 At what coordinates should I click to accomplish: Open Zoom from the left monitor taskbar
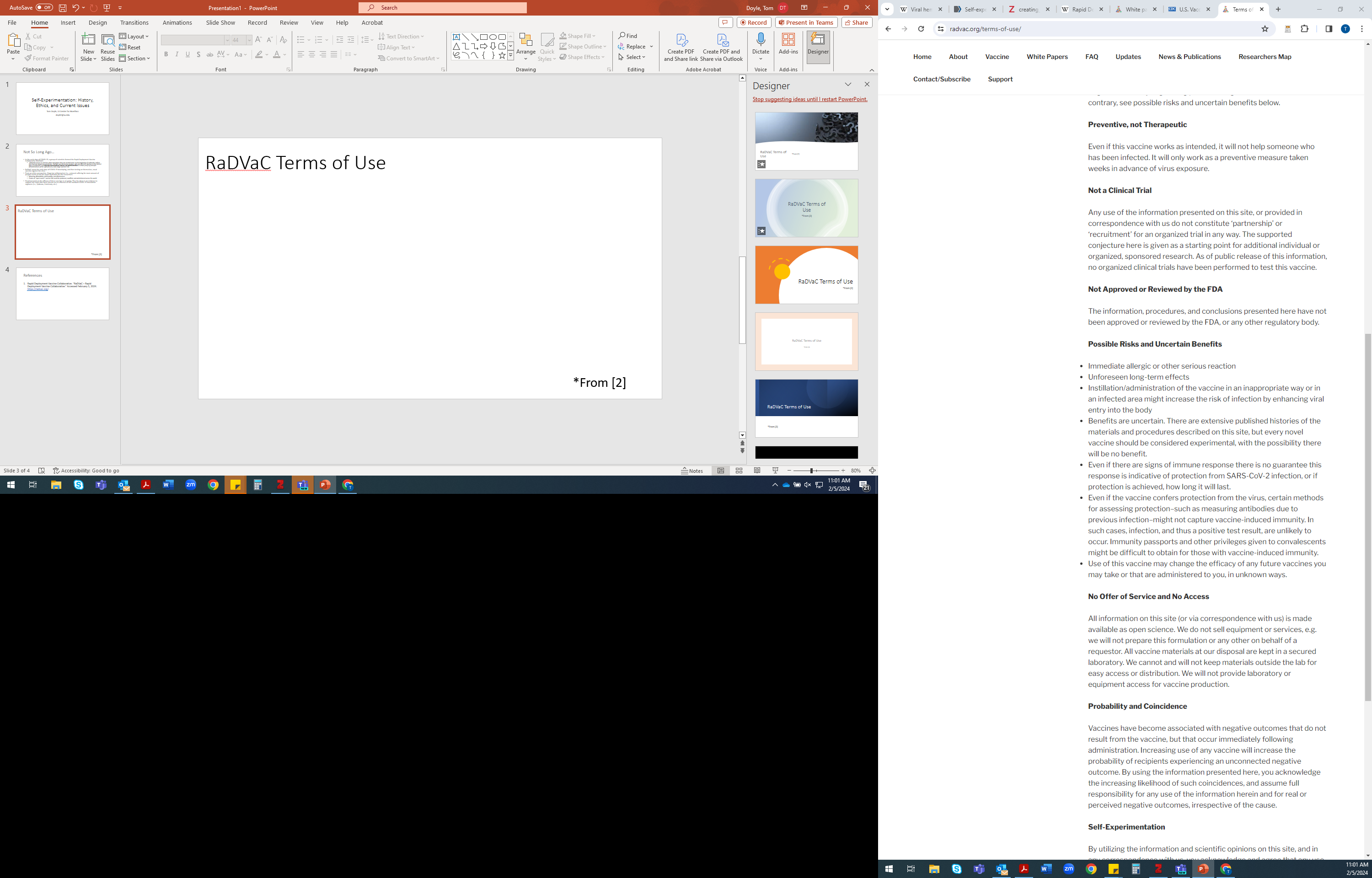pos(190,485)
